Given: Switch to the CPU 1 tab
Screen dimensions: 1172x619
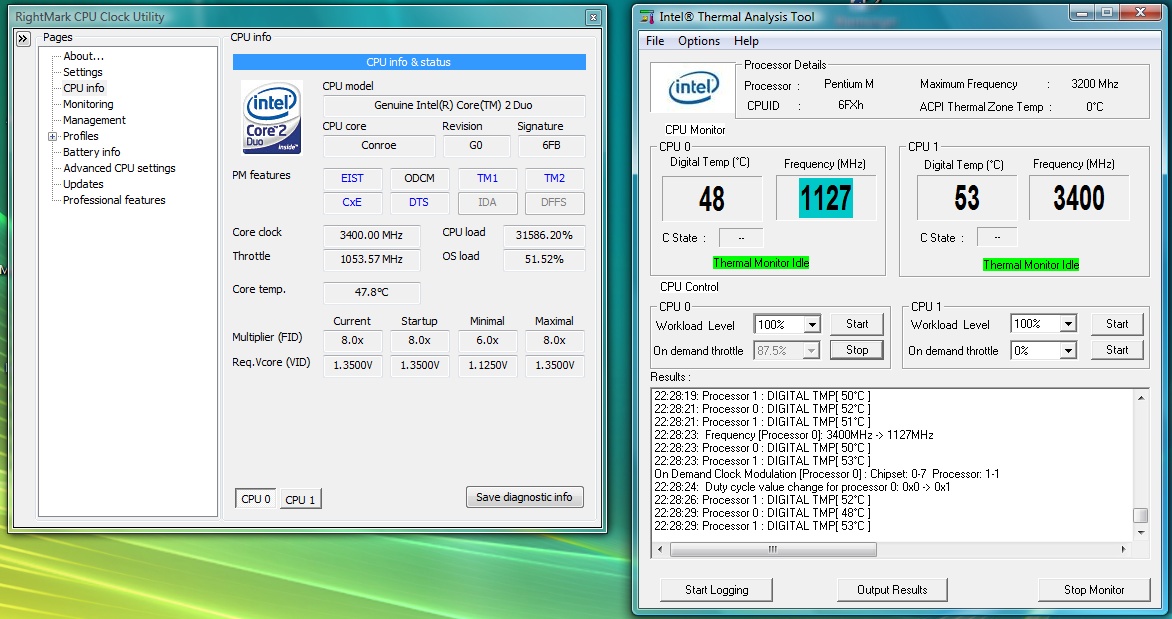Looking at the screenshot, I should tap(300, 499).
